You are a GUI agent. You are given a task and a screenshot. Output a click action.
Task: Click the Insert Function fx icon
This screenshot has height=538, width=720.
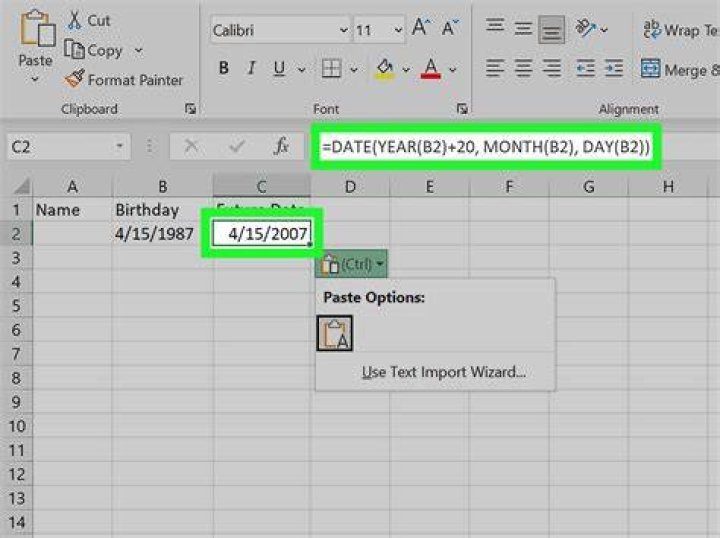tap(281, 146)
